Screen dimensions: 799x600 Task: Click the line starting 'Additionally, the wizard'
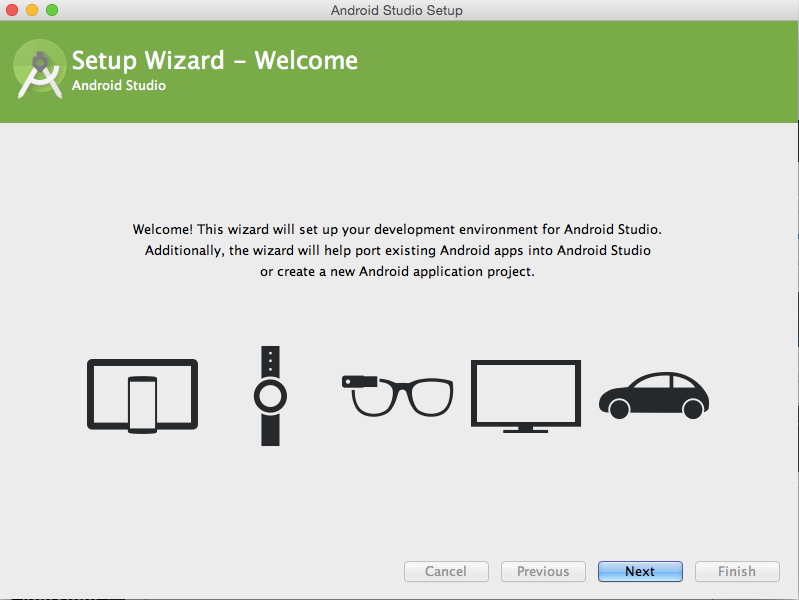click(397, 250)
